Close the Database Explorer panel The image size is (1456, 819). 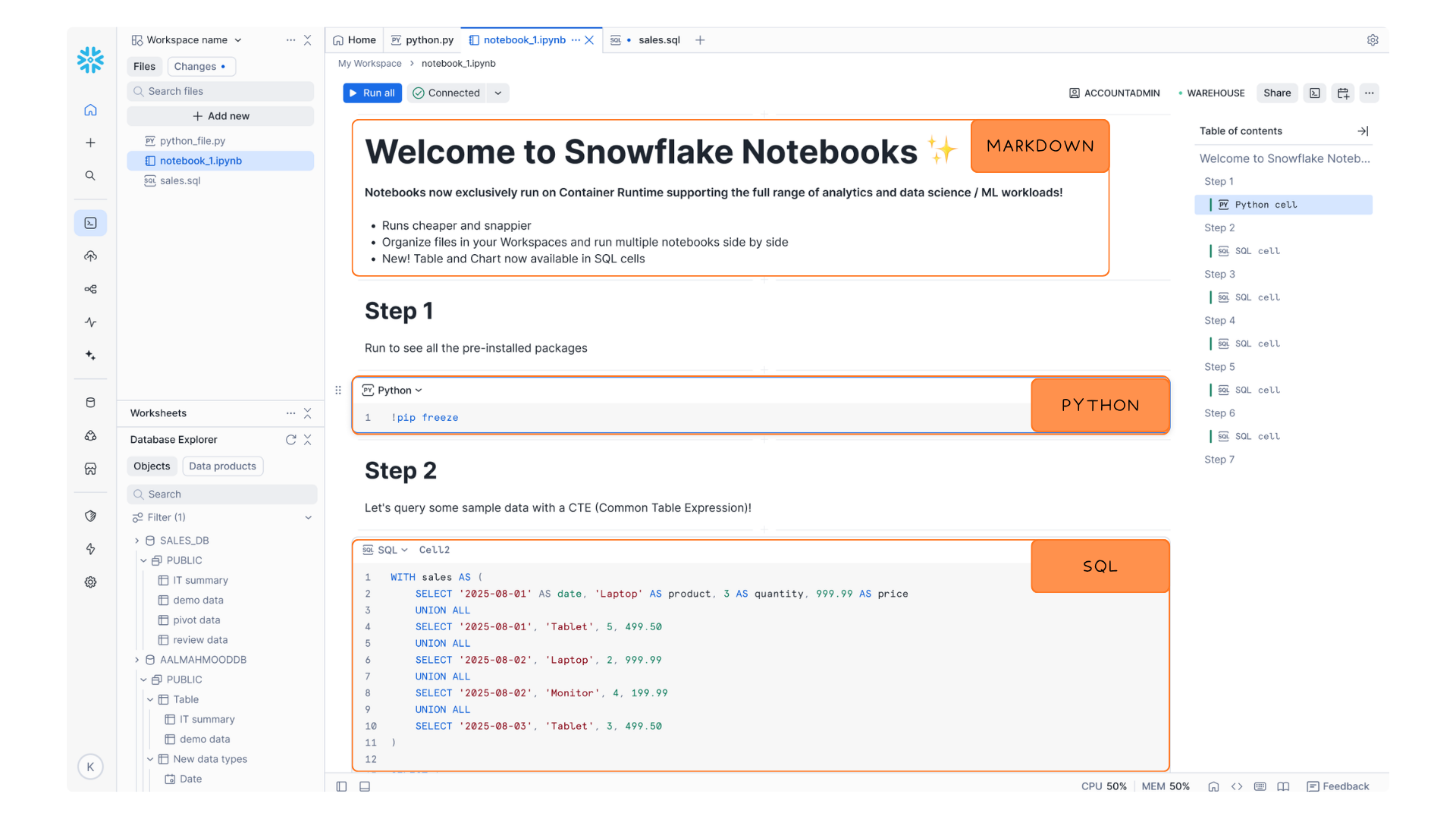point(307,440)
